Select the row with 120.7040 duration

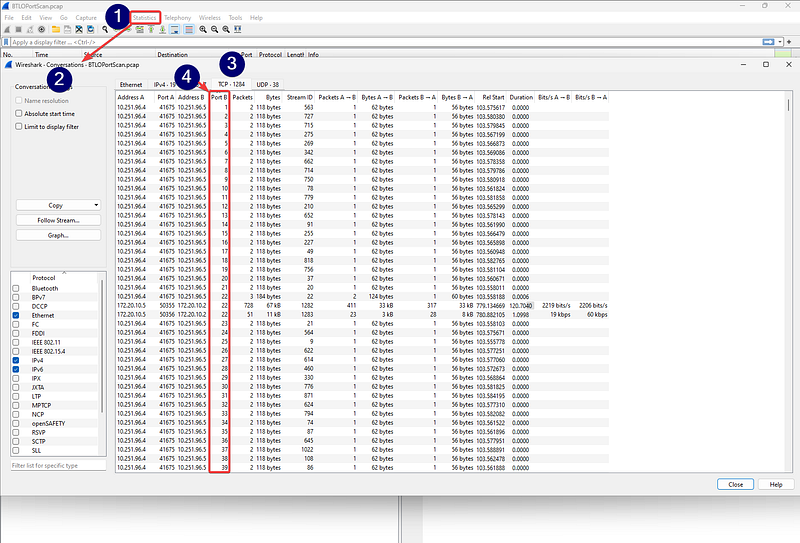362,306
